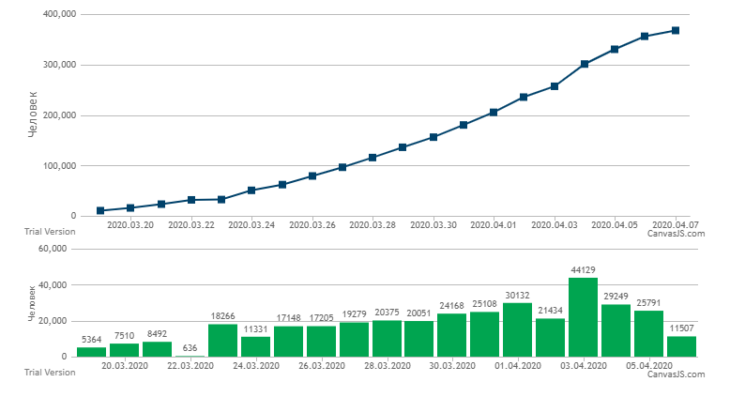Select the bar labeled 24168
The height and width of the screenshot is (397, 730).
(x=452, y=335)
